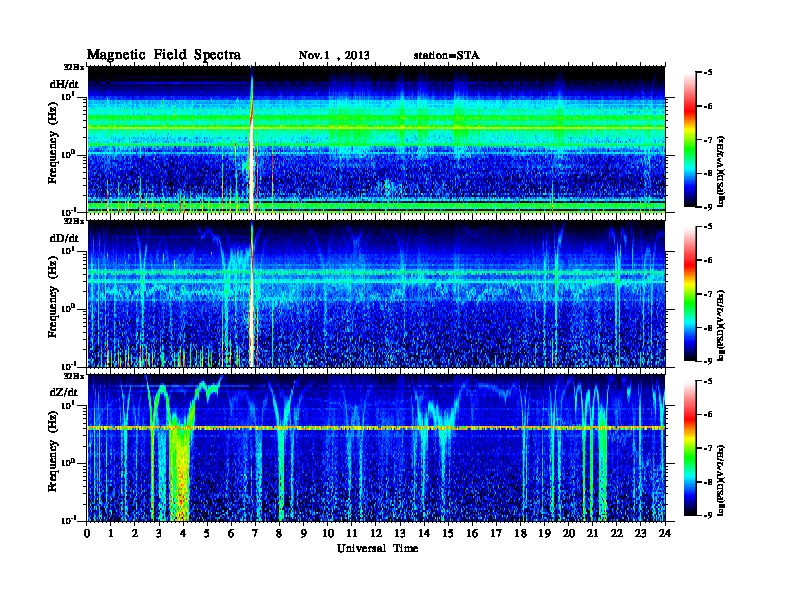Click the dH/dt panel color scale bar

690,140
